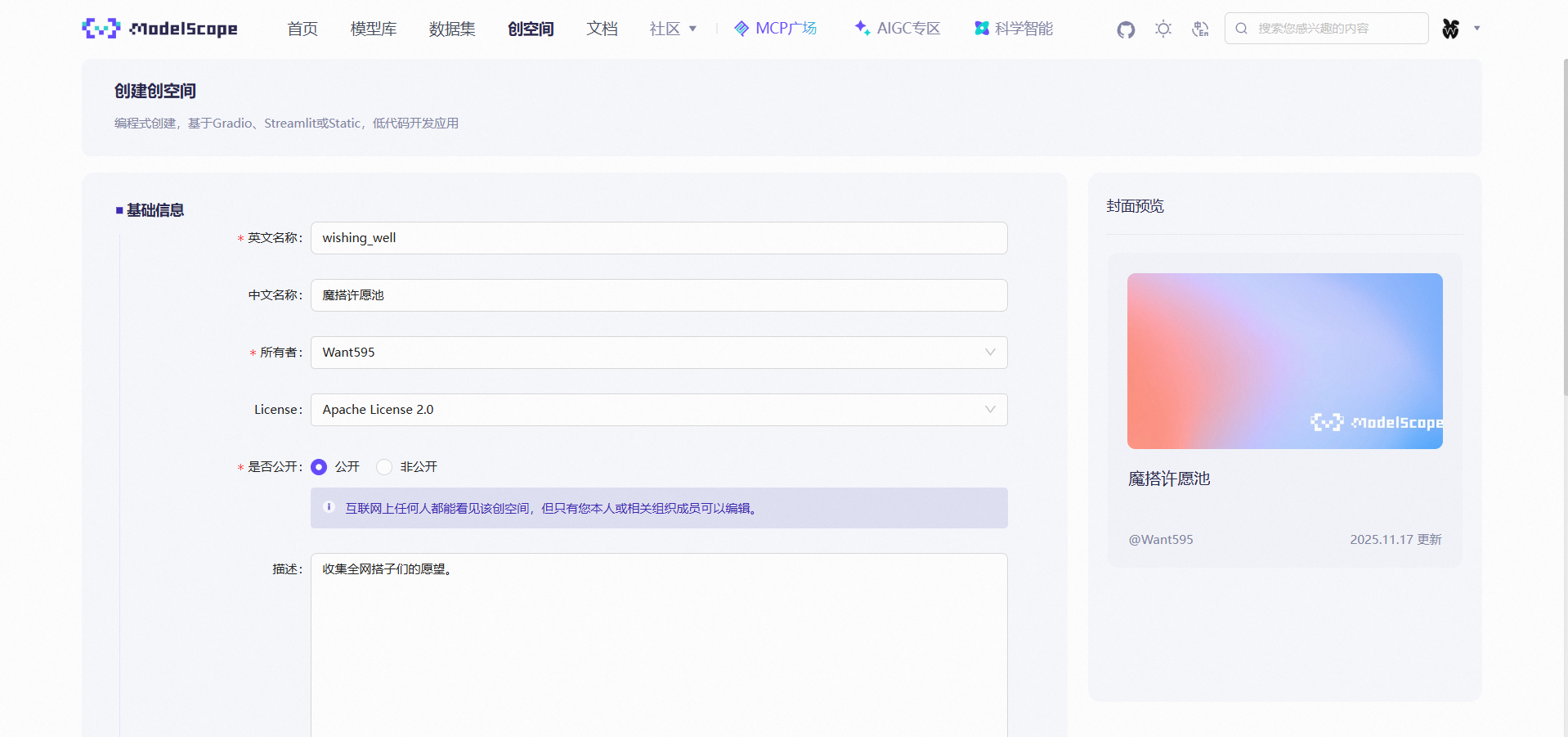Open the 文档 tab
The image size is (1568, 737).
[602, 29]
